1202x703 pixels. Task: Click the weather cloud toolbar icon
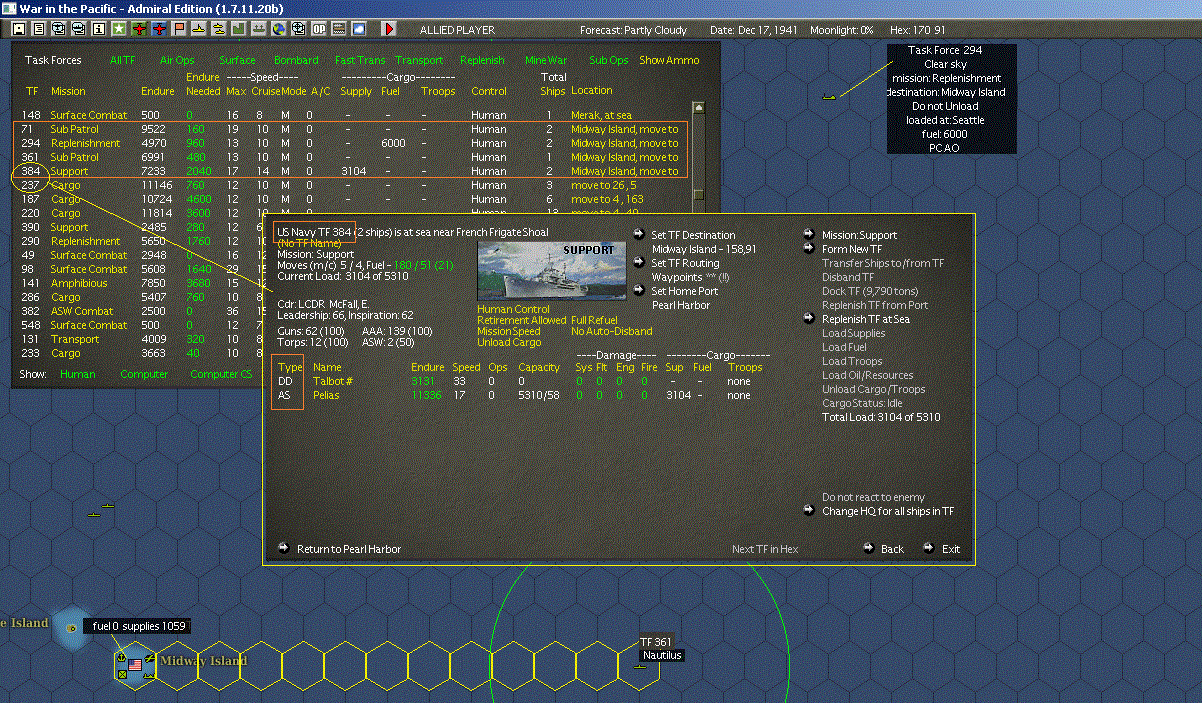[358, 29]
